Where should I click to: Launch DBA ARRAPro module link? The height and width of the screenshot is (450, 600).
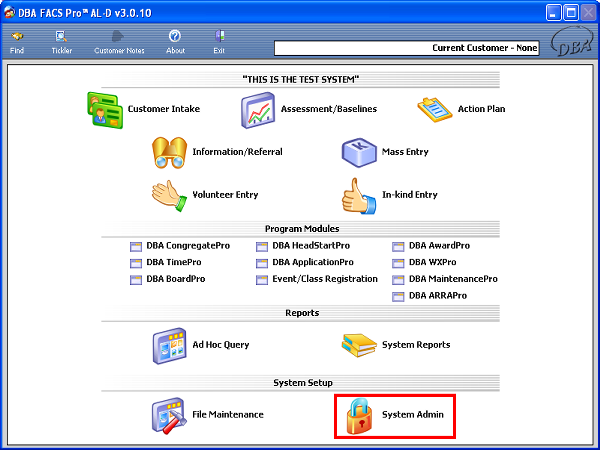438,296
